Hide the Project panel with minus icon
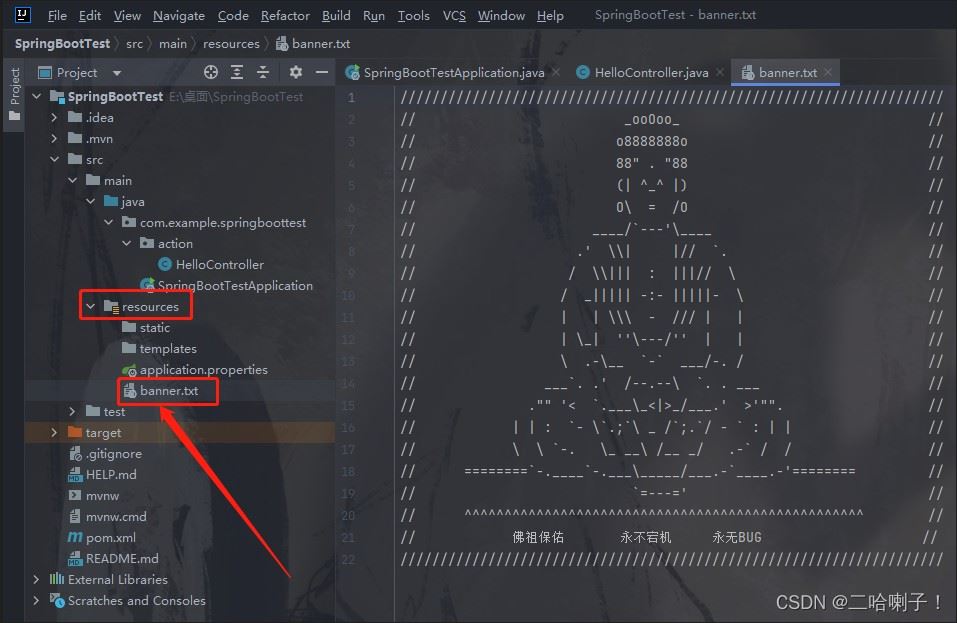Screen dimensions: 957x623 click(322, 73)
